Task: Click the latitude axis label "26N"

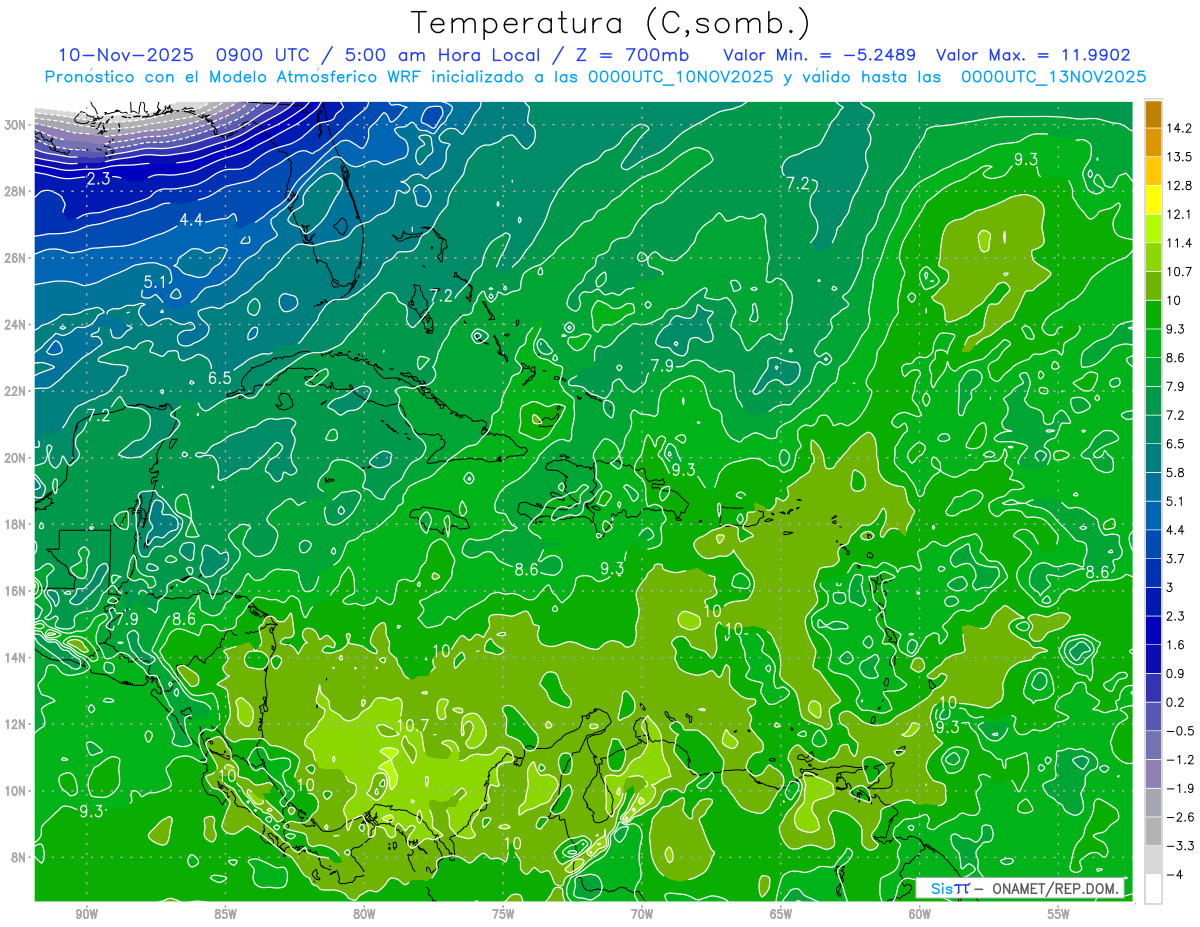Action: (x=16, y=258)
